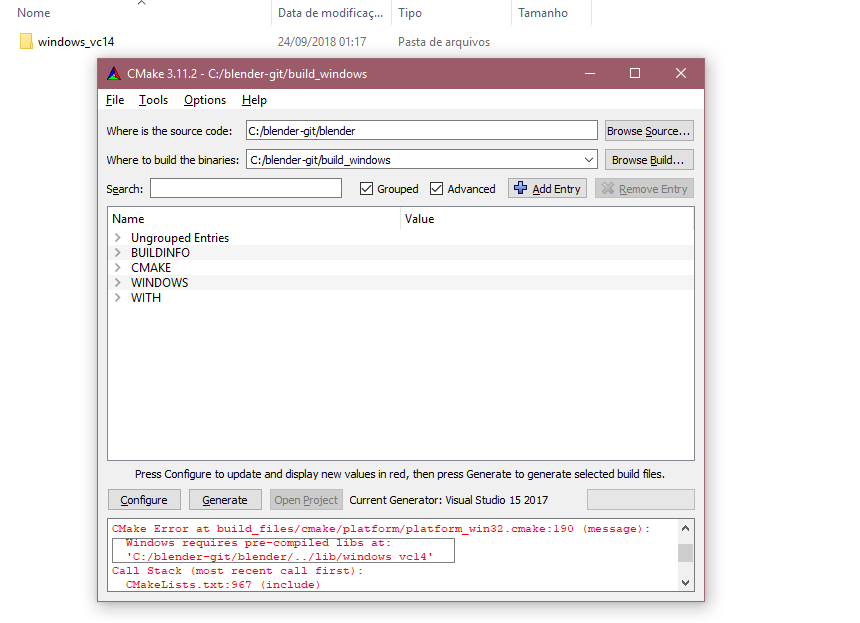The width and height of the screenshot is (860, 623).
Task: Toggle the Advanced checkbox
Action: click(x=436, y=189)
